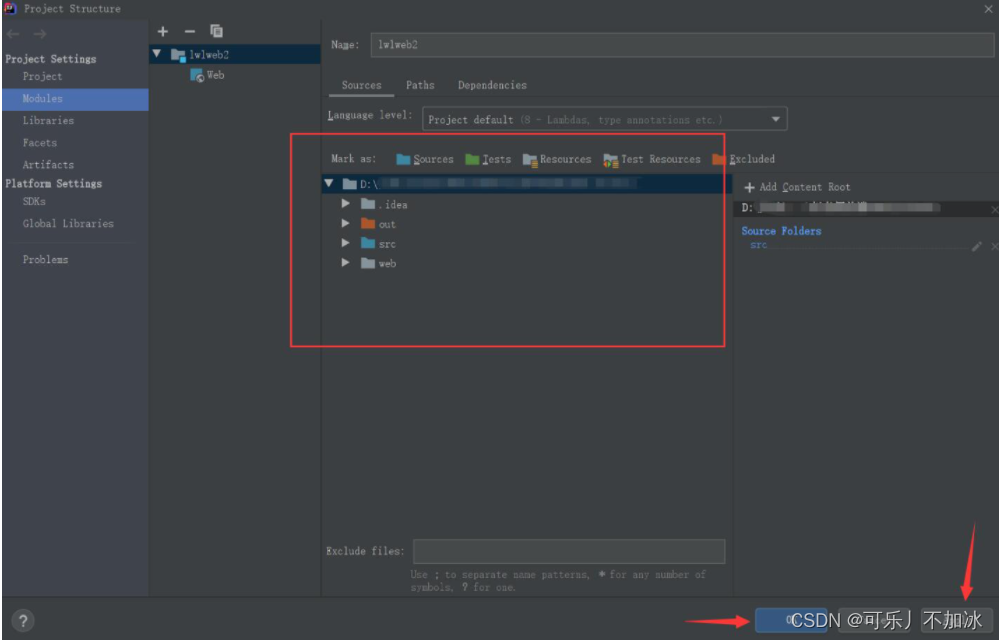This screenshot has width=999, height=640.
Task: Remove src from Source Folders
Action: 994,246
